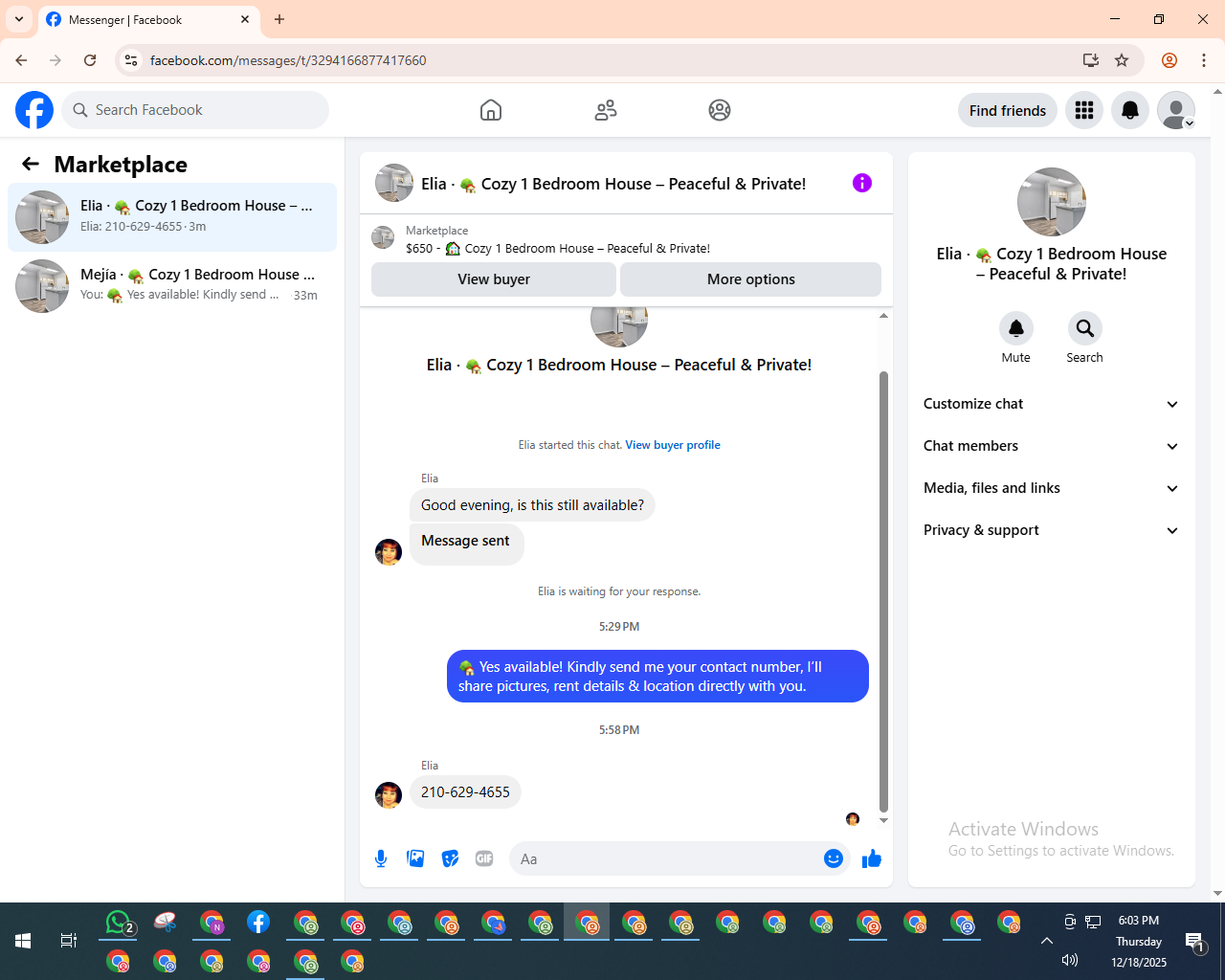Click the Find friends button
This screenshot has height=980, width=1225.
click(x=1008, y=110)
